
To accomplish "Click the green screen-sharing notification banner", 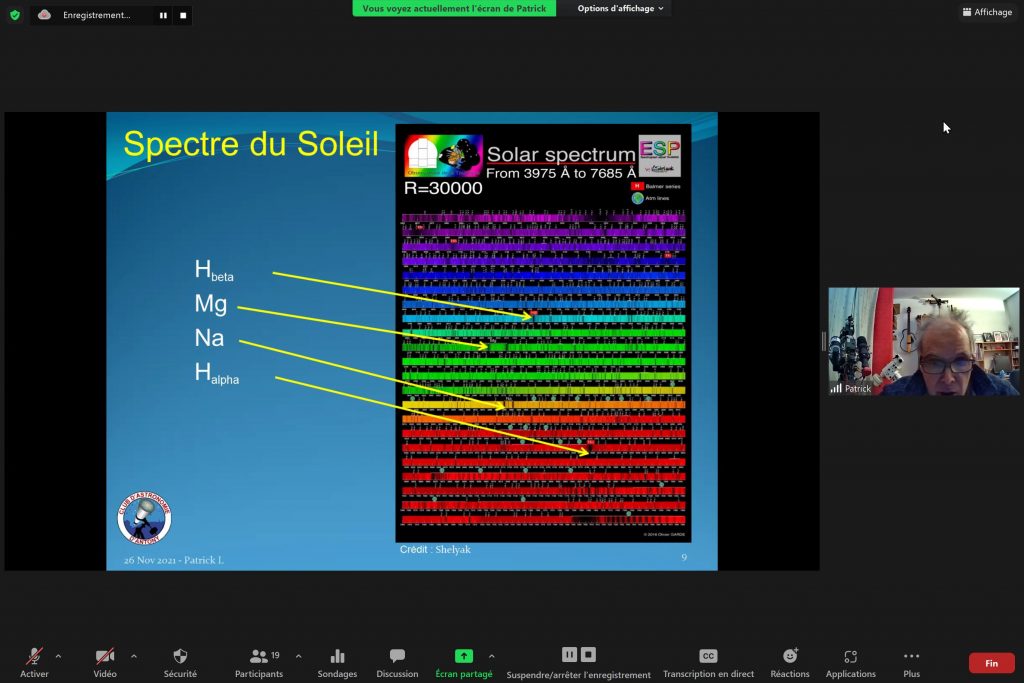I will click(x=454, y=8).
